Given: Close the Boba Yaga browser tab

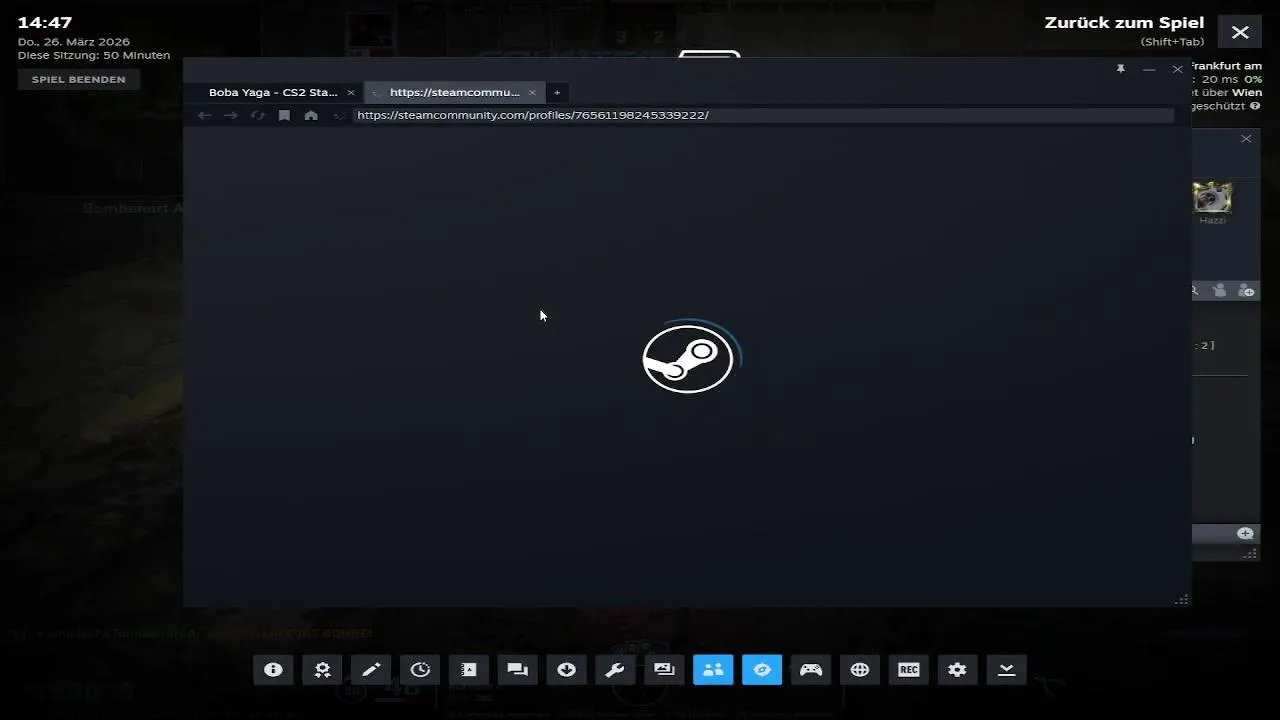Looking at the screenshot, I should click(351, 92).
